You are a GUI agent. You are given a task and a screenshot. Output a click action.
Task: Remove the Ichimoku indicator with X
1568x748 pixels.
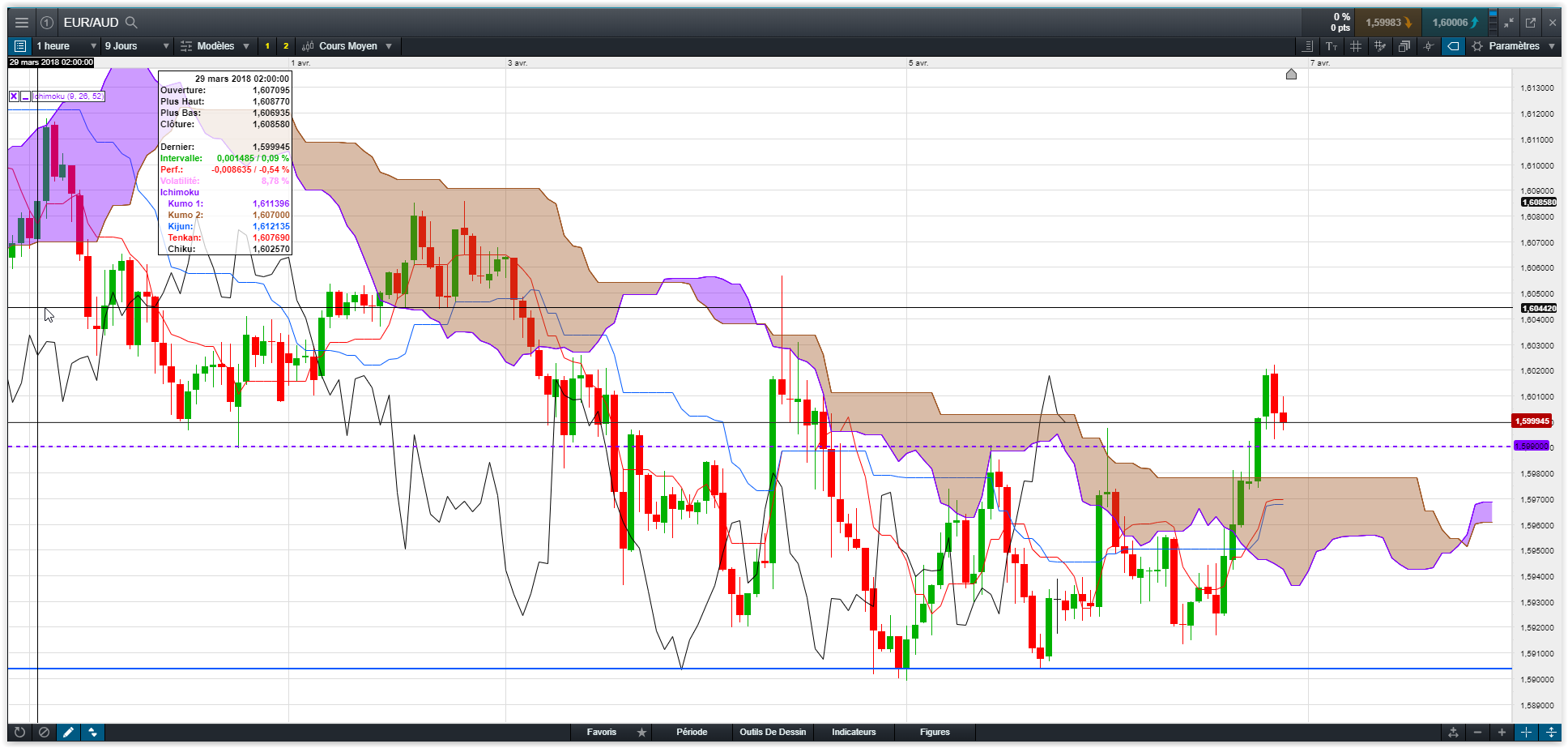(x=14, y=96)
